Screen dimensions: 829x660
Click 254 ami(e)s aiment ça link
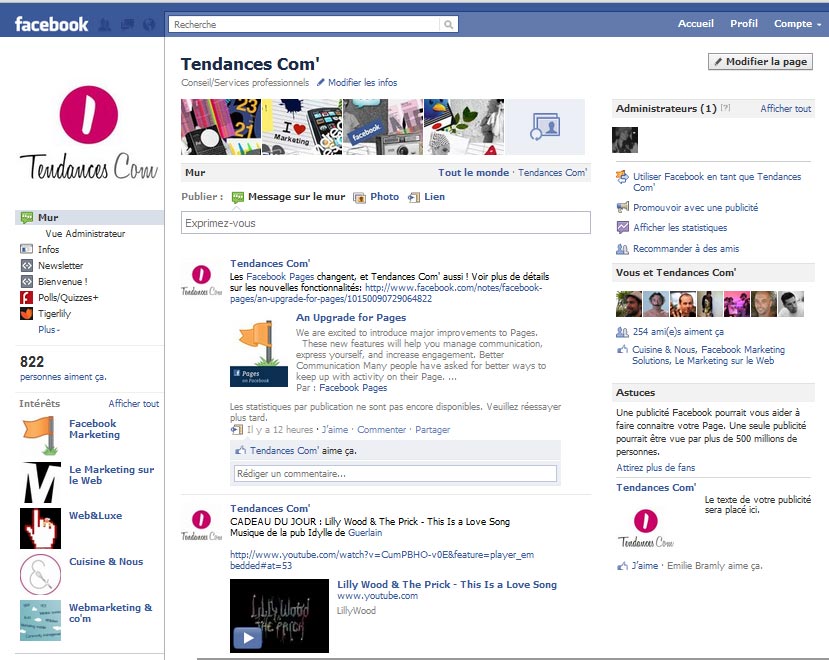[x=678, y=332]
